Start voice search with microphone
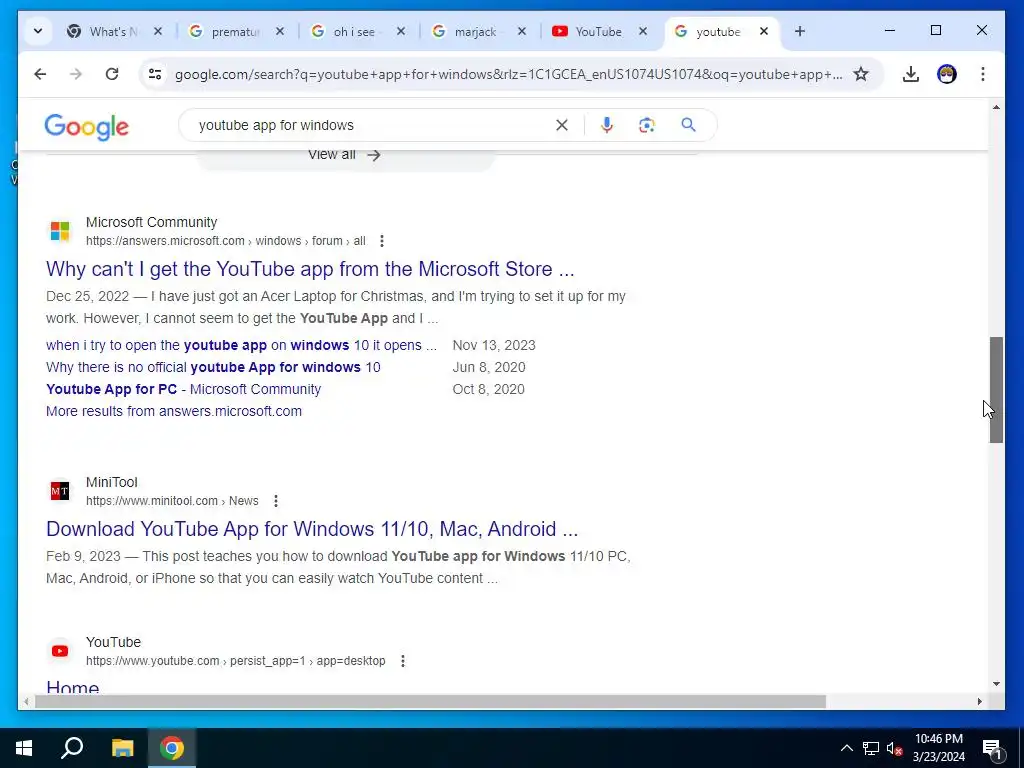The image size is (1024, 768). 607,125
